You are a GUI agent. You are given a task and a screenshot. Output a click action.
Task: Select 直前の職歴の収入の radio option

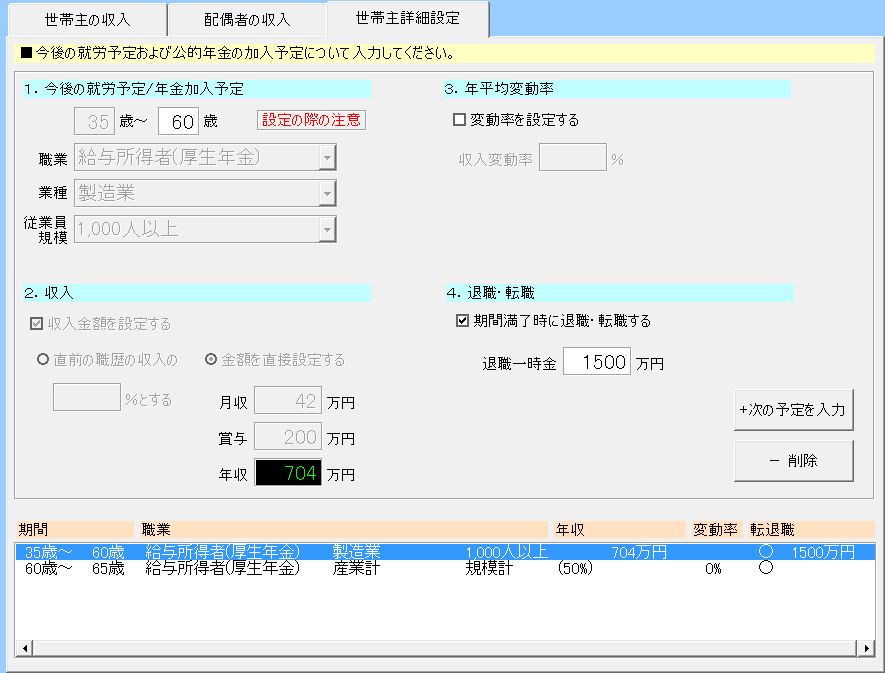click(x=43, y=360)
